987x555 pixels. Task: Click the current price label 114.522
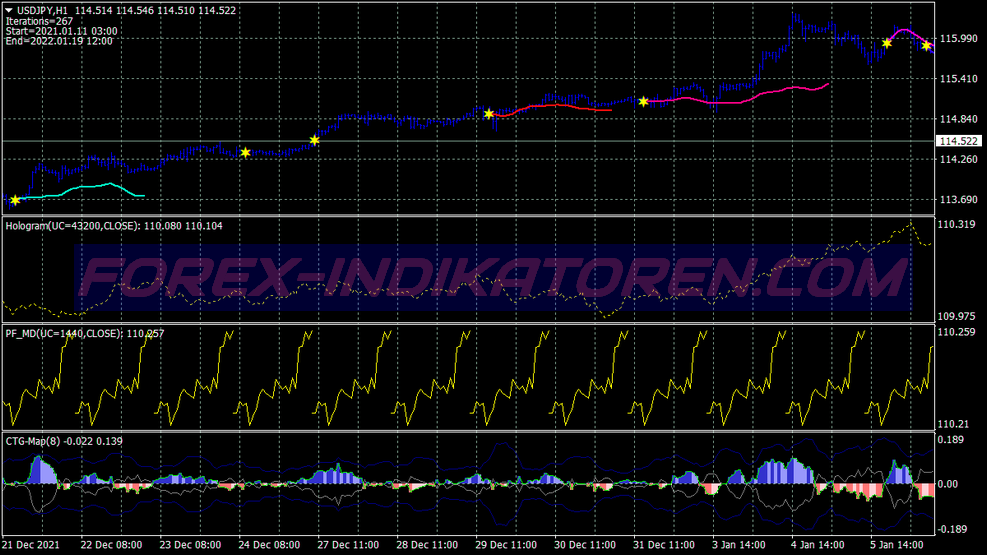pos(958,142)
